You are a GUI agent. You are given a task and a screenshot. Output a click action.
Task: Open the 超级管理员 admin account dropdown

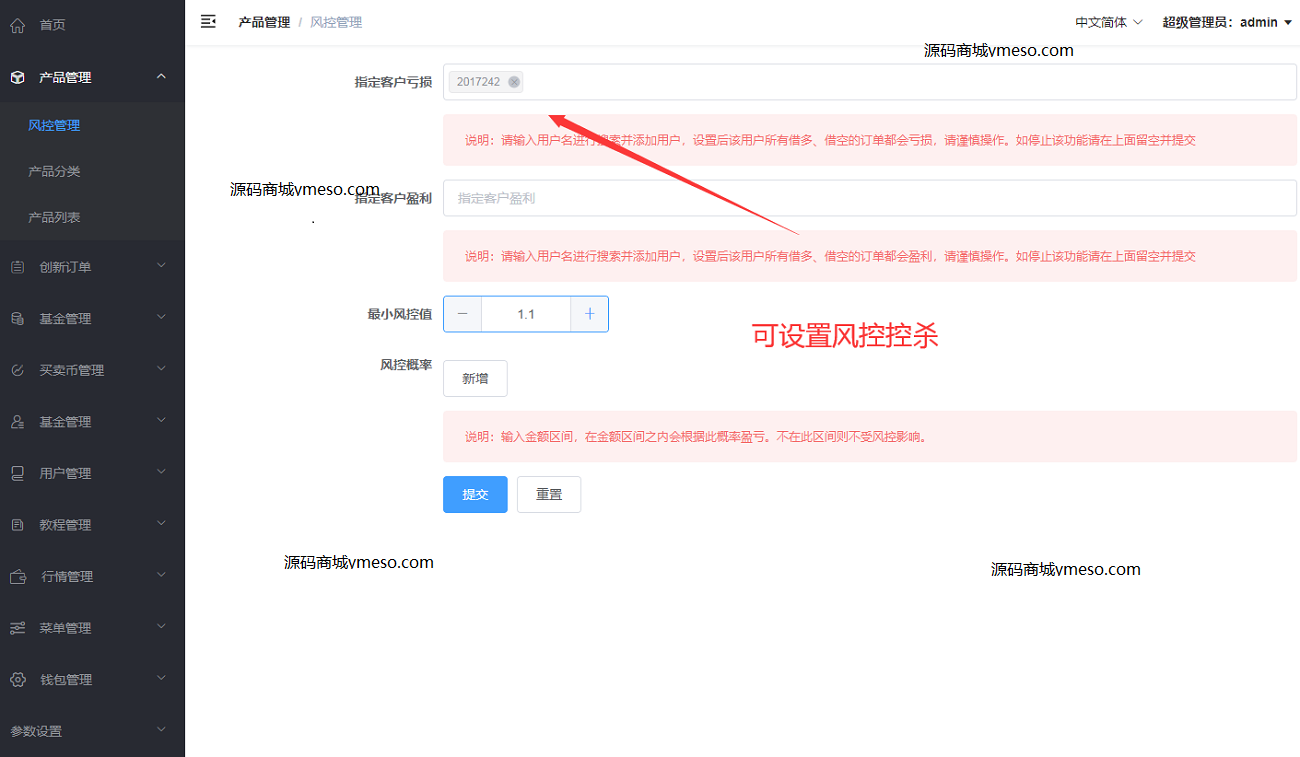click(x=1227, y=22)
